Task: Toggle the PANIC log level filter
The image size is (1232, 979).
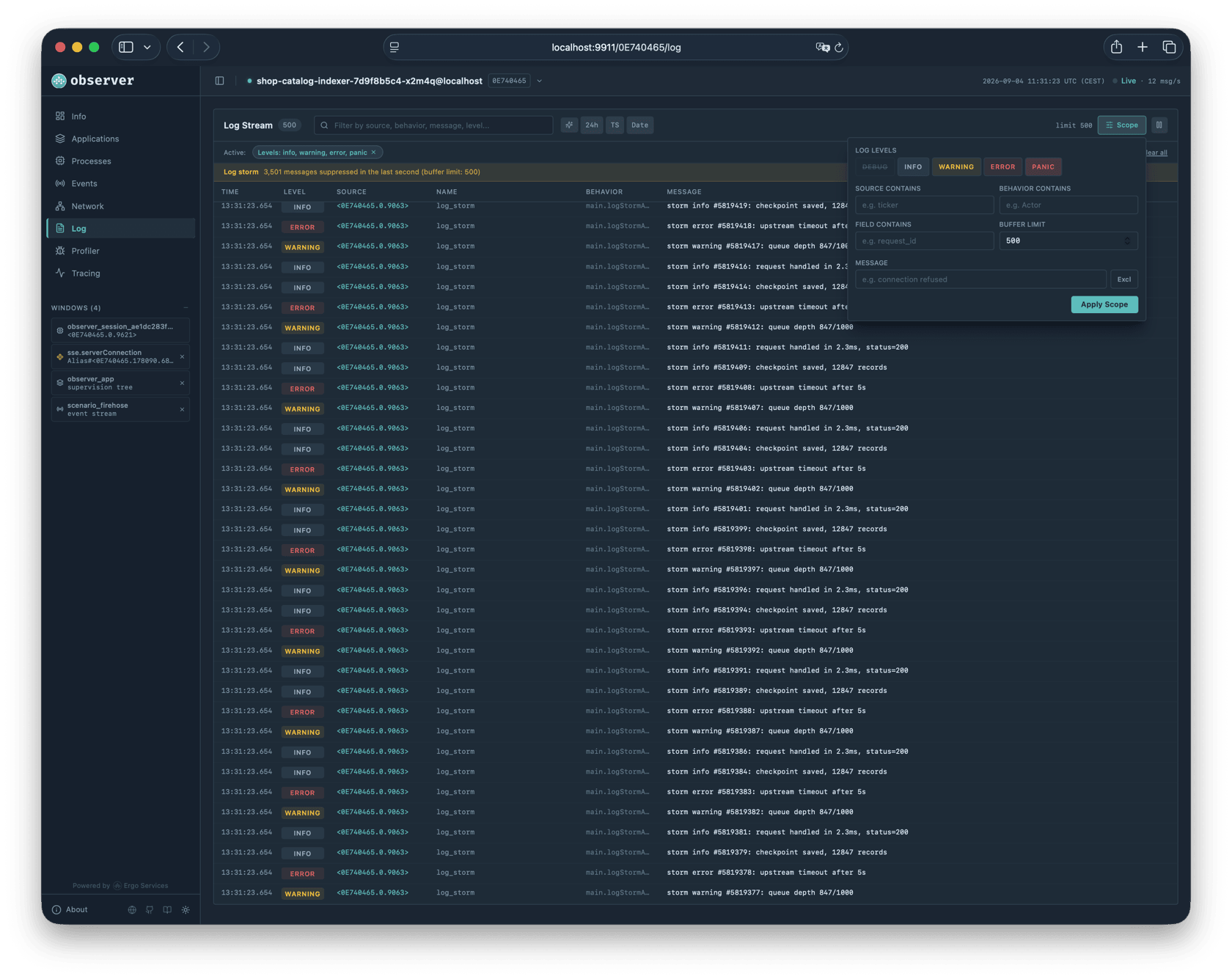Action: click(x=1043, y=167)
